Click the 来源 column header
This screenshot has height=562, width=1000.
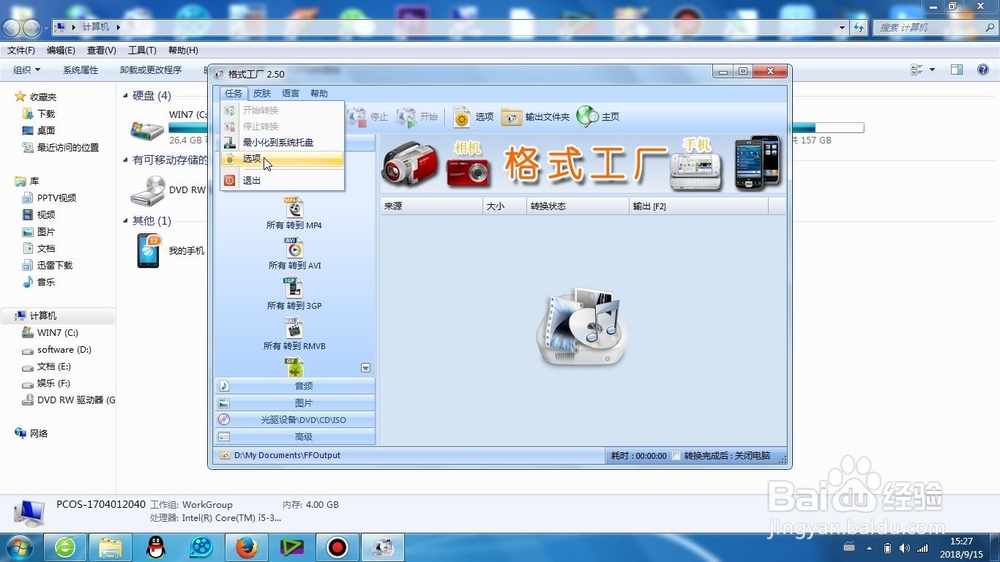431,206
